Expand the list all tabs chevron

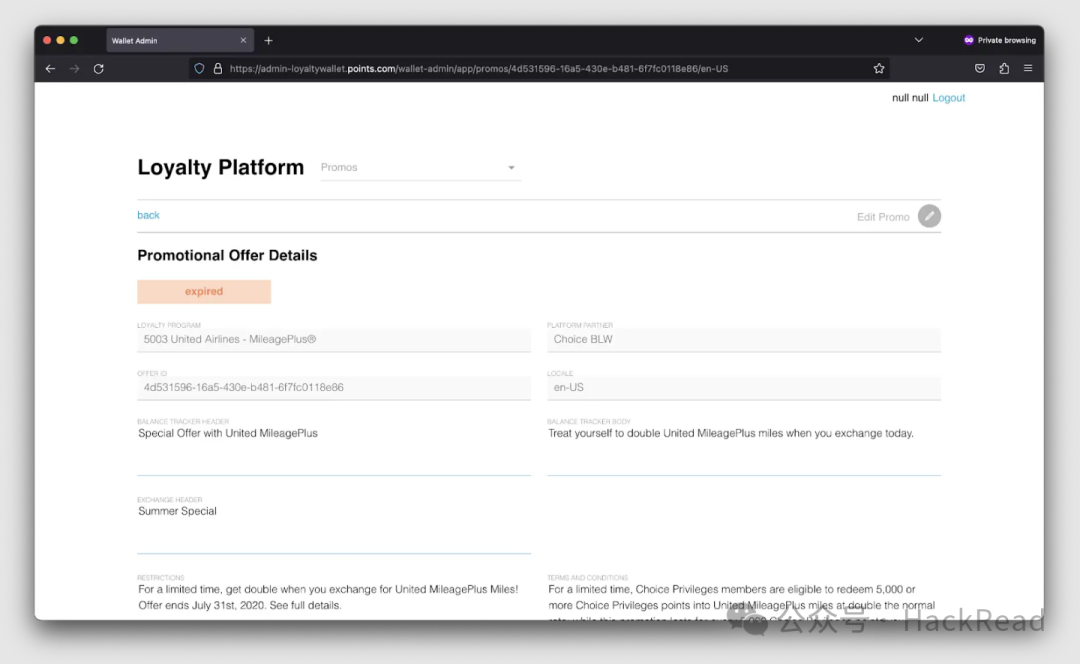[918, 40]
